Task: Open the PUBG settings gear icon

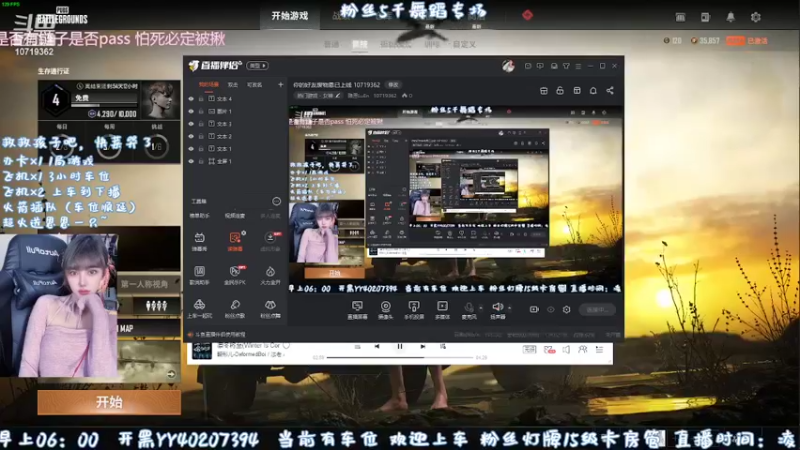Action: pos(756,17)
